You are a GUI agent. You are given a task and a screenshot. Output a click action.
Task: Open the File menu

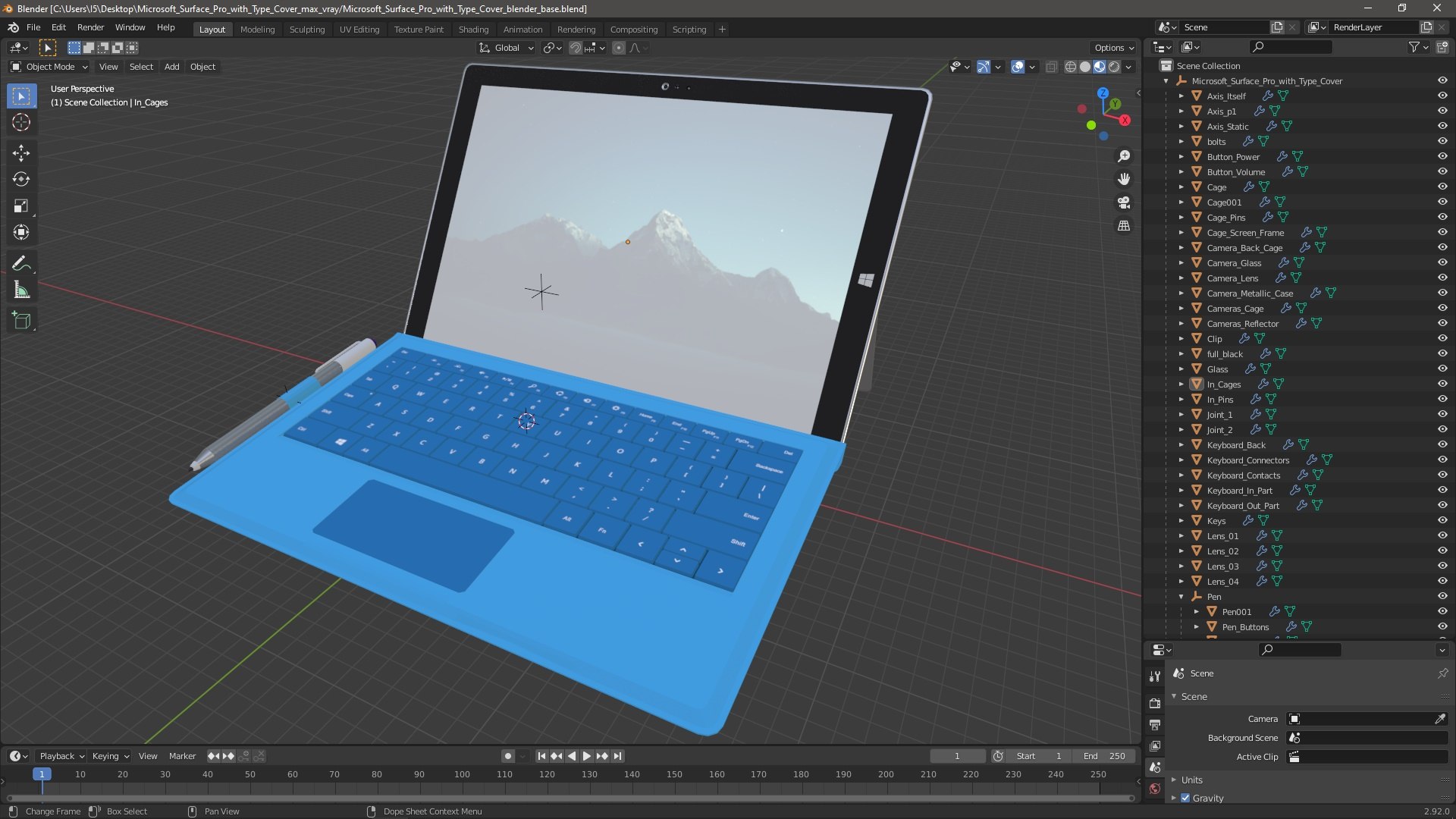point(33,27)
